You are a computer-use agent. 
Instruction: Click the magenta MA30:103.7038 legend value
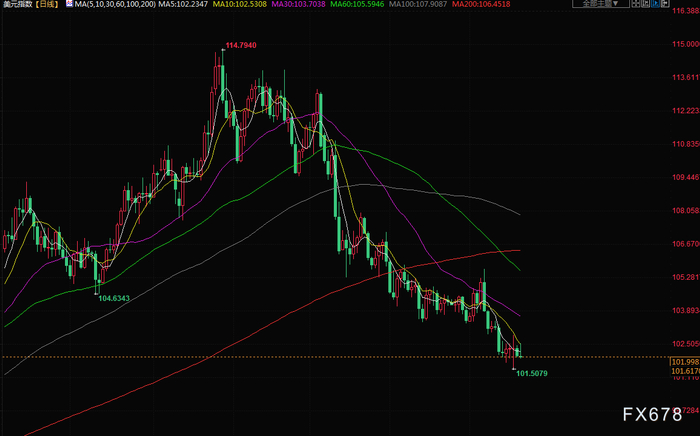(x=298, y=4)
